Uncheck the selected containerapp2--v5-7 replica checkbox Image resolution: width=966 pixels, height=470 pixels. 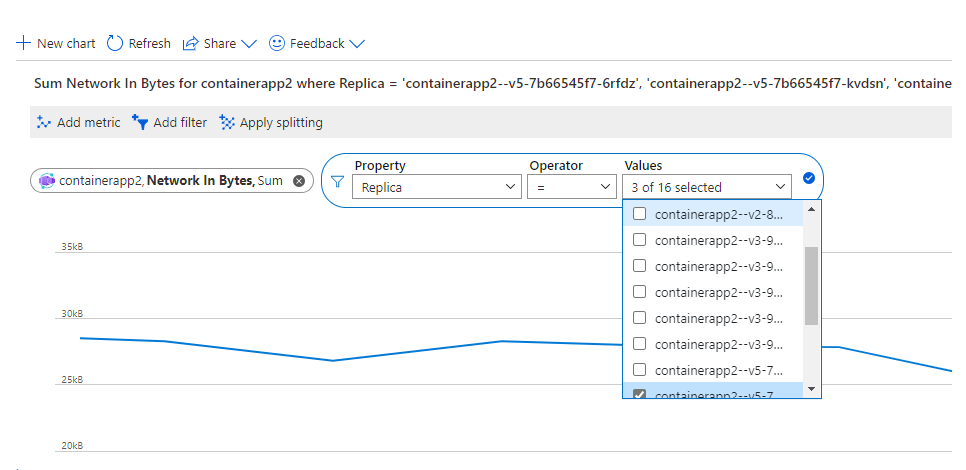640,394
